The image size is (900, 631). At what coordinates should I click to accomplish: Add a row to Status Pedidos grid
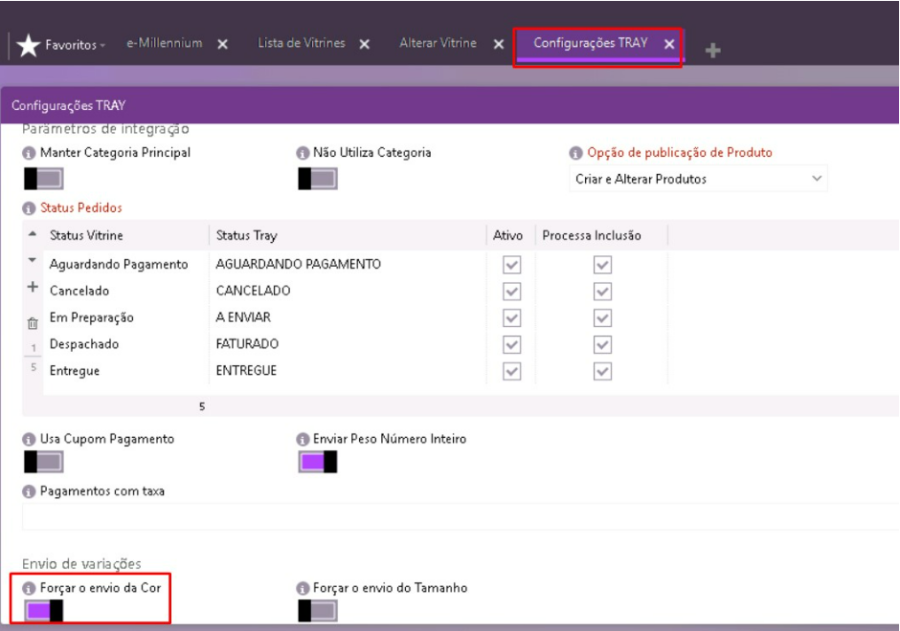[33, 287]
